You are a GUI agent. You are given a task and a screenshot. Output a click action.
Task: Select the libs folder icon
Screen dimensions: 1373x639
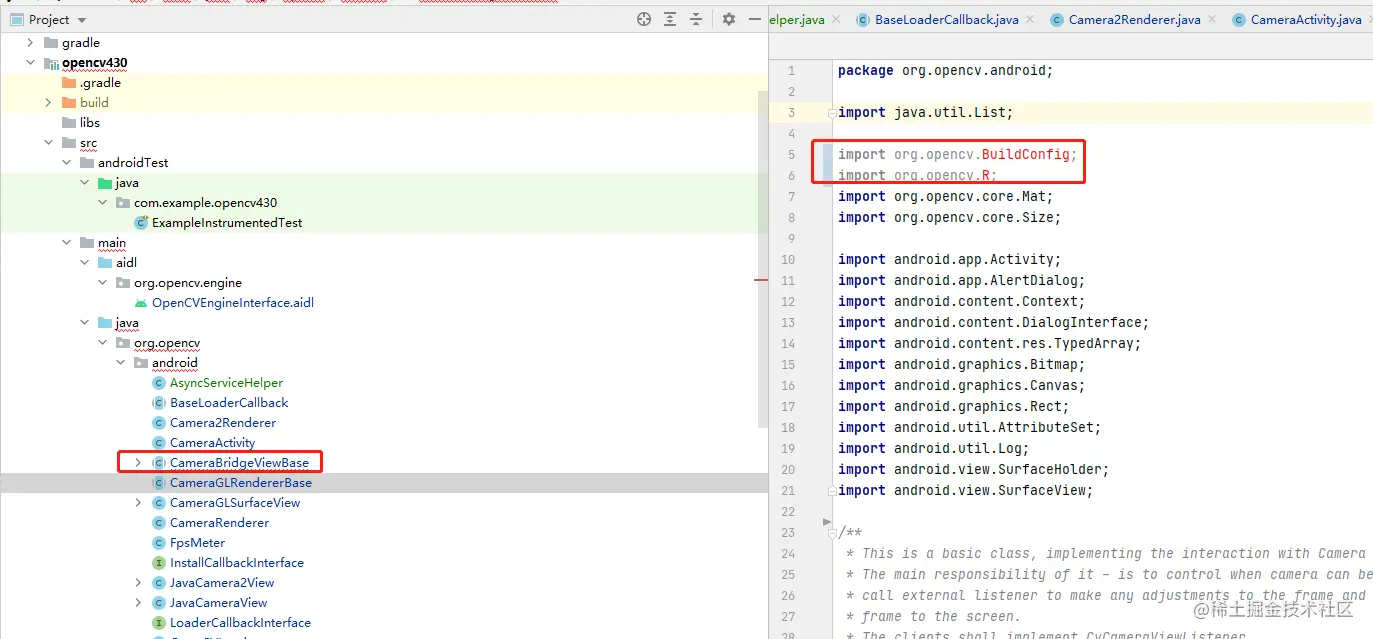(69, 123)
